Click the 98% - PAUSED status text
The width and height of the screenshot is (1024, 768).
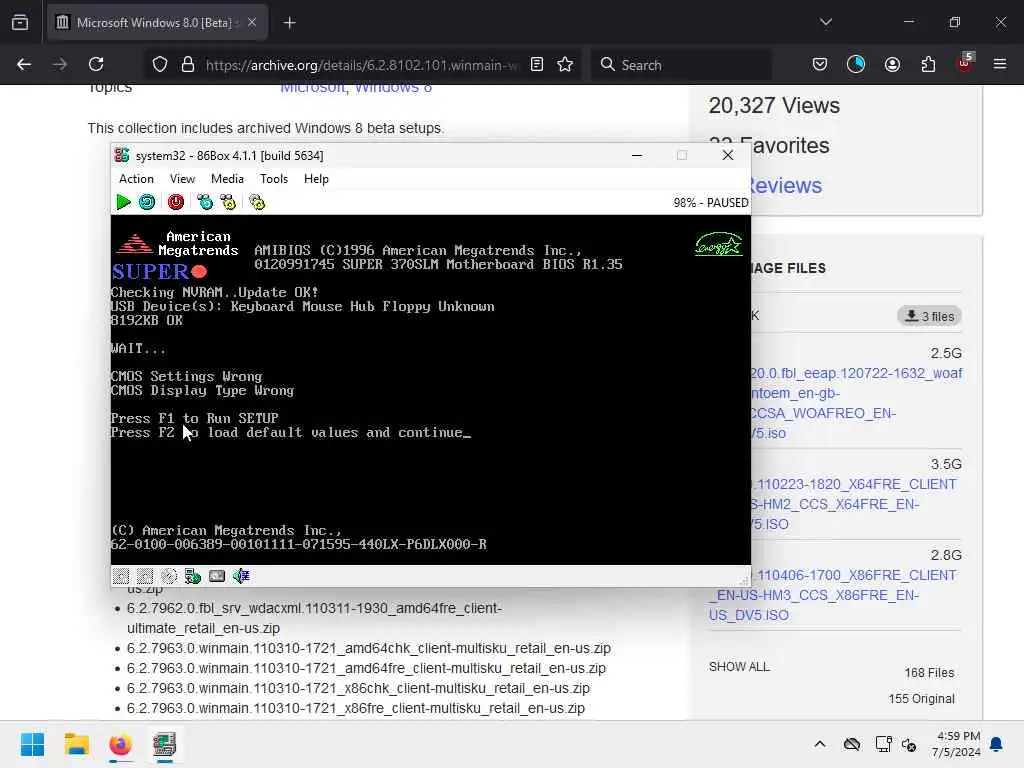coord(711,203)
